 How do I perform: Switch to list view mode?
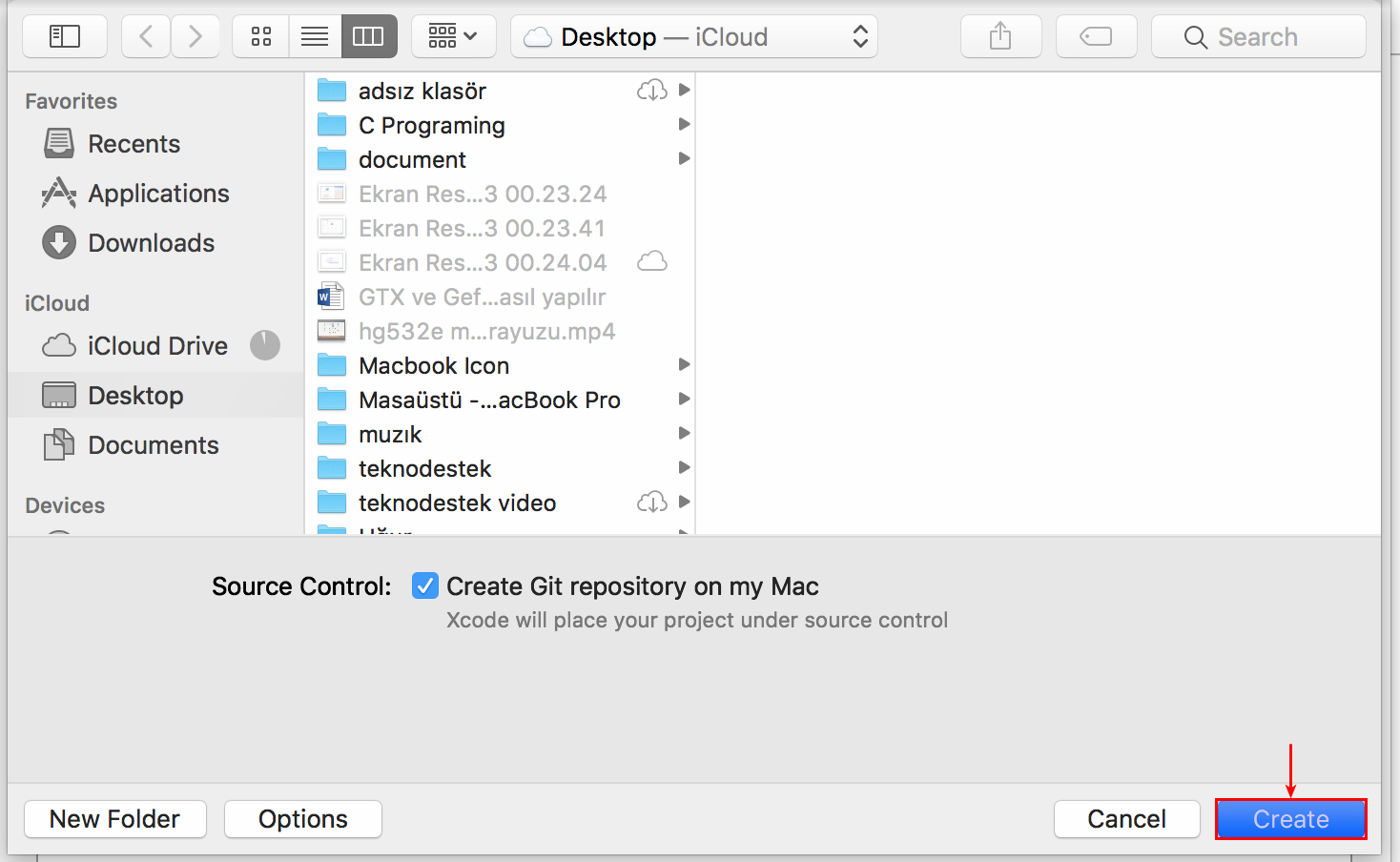point(315,36)
